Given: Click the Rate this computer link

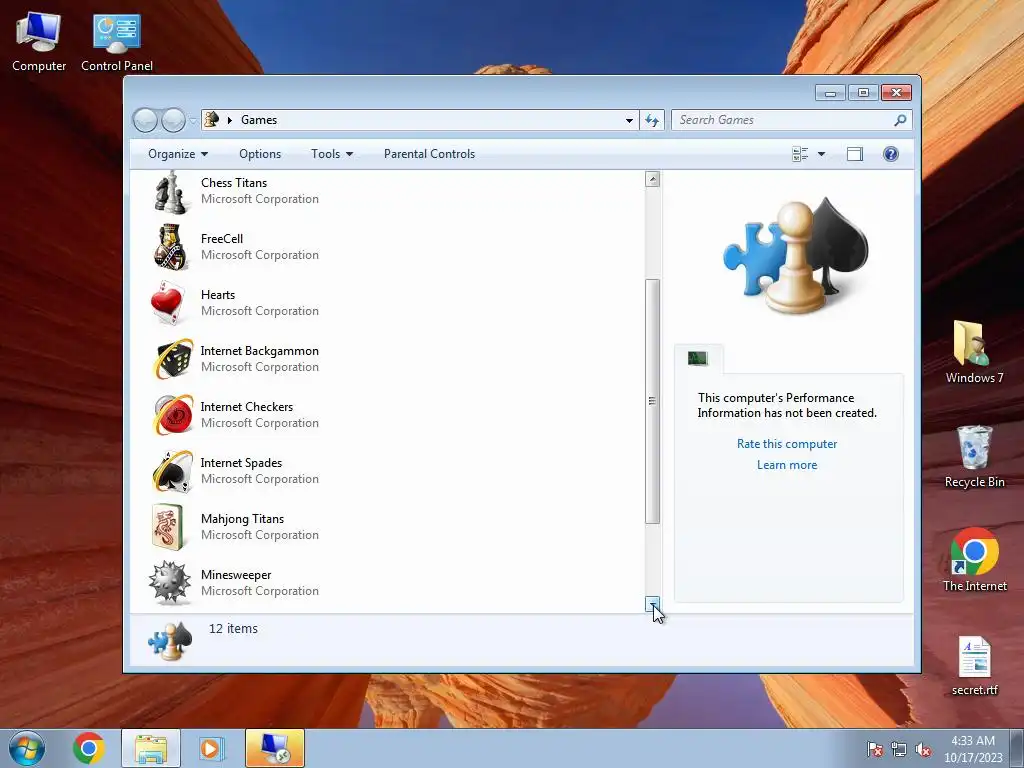Looking at the screenshot, I should (x=787, y=444).
